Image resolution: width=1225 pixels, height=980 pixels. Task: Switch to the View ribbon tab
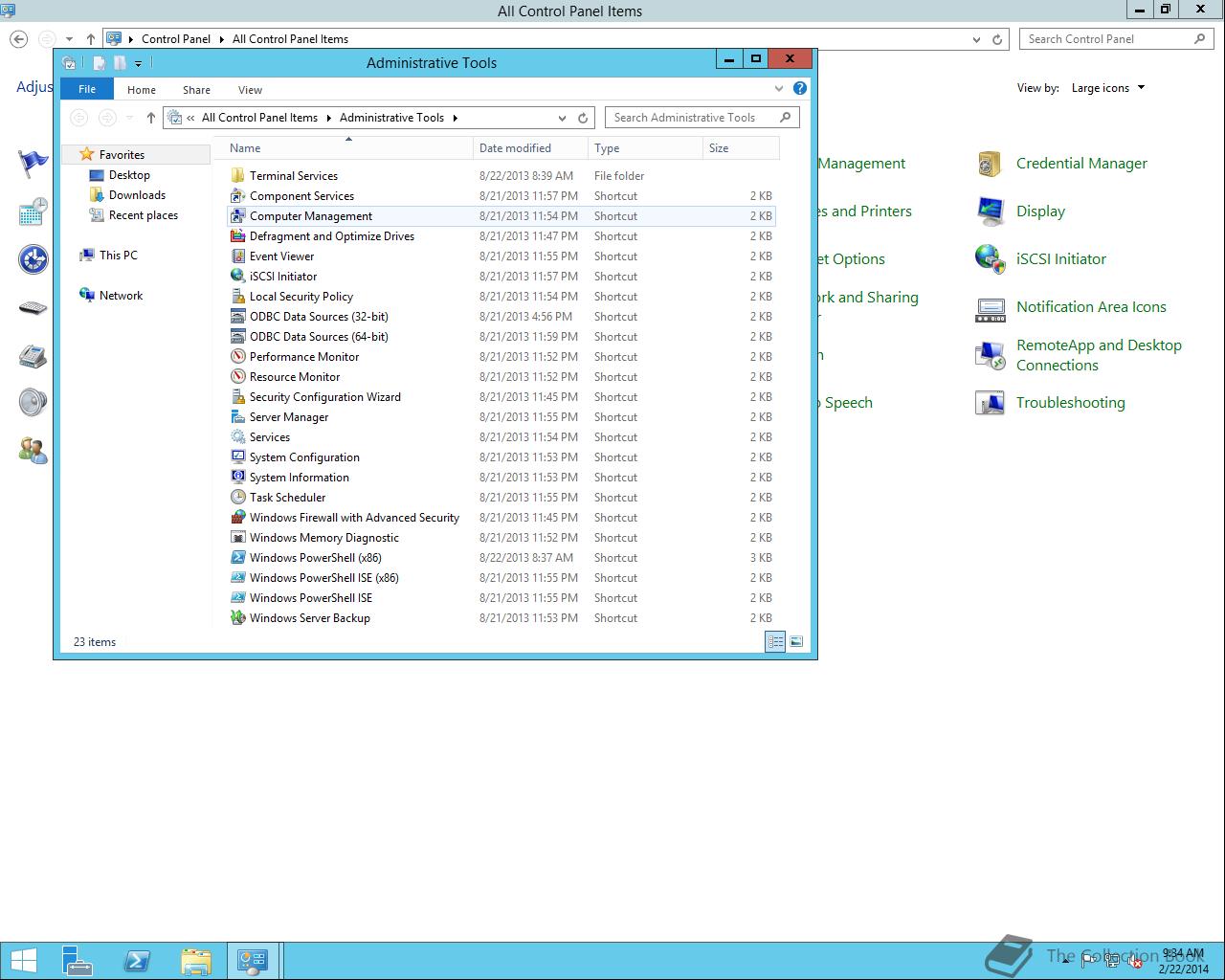point(250,90)
